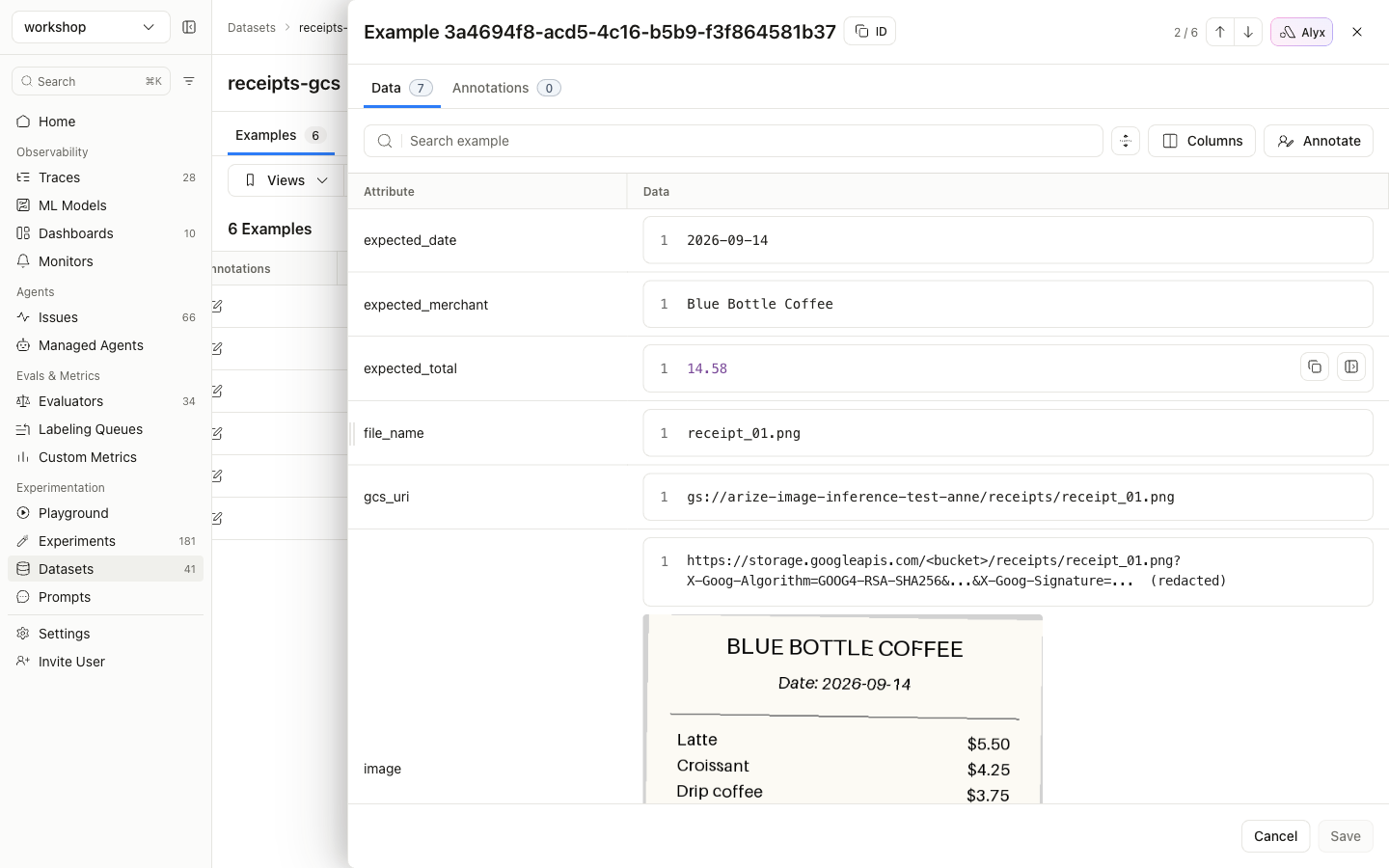1389x868 pixels.
Task: Open the Playground
Action: point(106,513)
